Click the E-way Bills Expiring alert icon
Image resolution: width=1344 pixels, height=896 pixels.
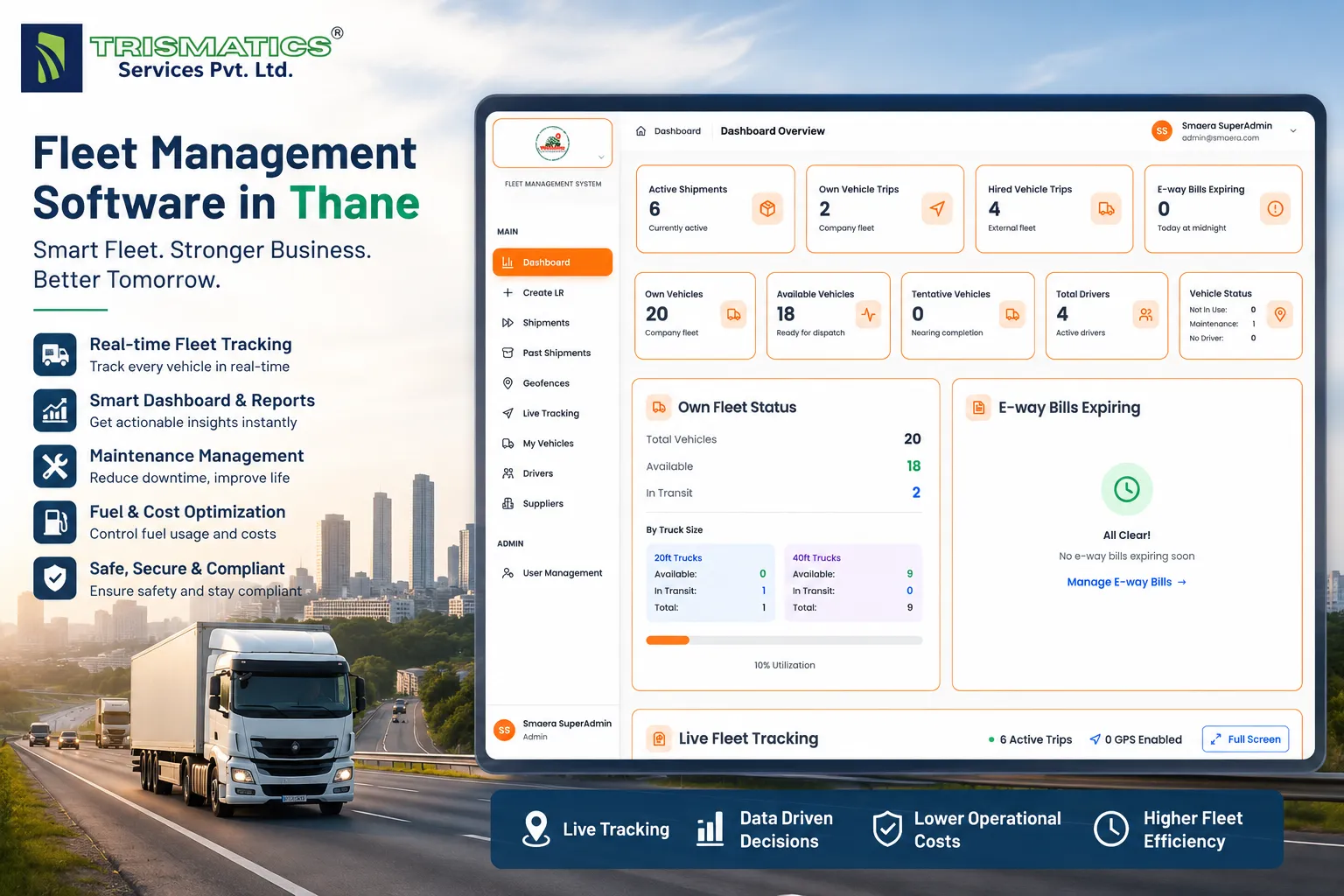(x=1275, y=209)
